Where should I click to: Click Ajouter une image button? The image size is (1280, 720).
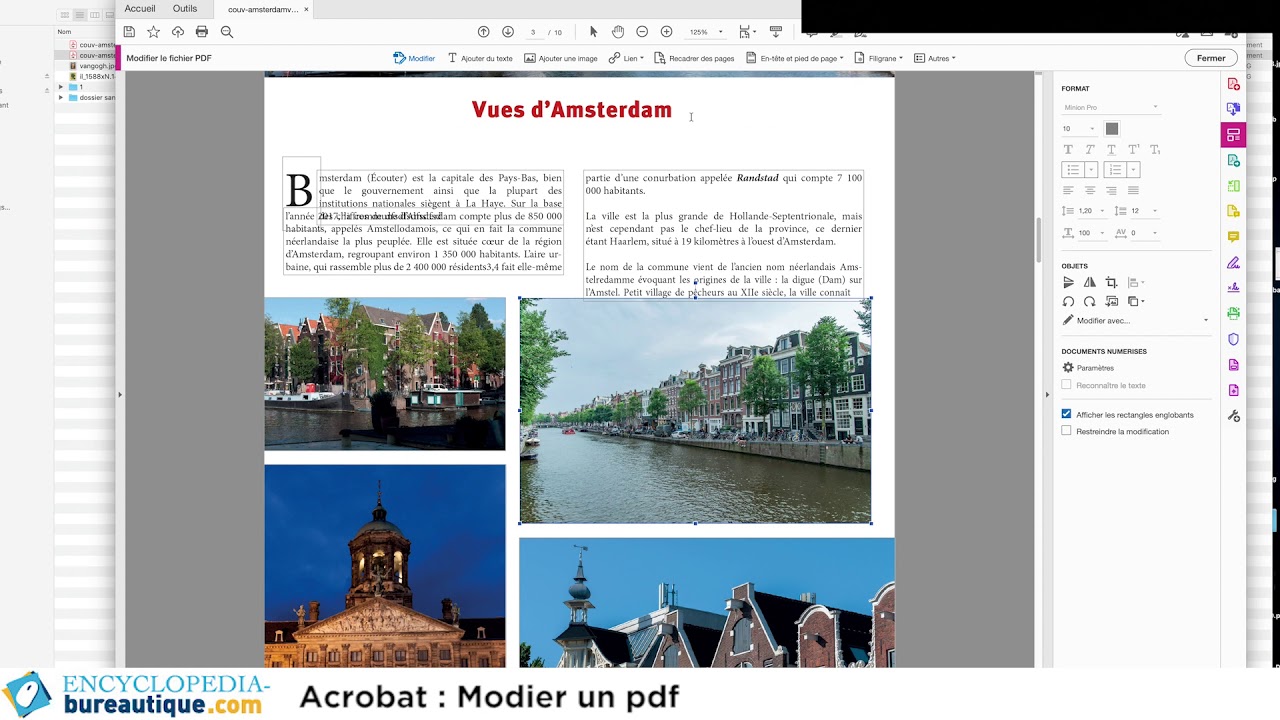(x=561, y=58)
